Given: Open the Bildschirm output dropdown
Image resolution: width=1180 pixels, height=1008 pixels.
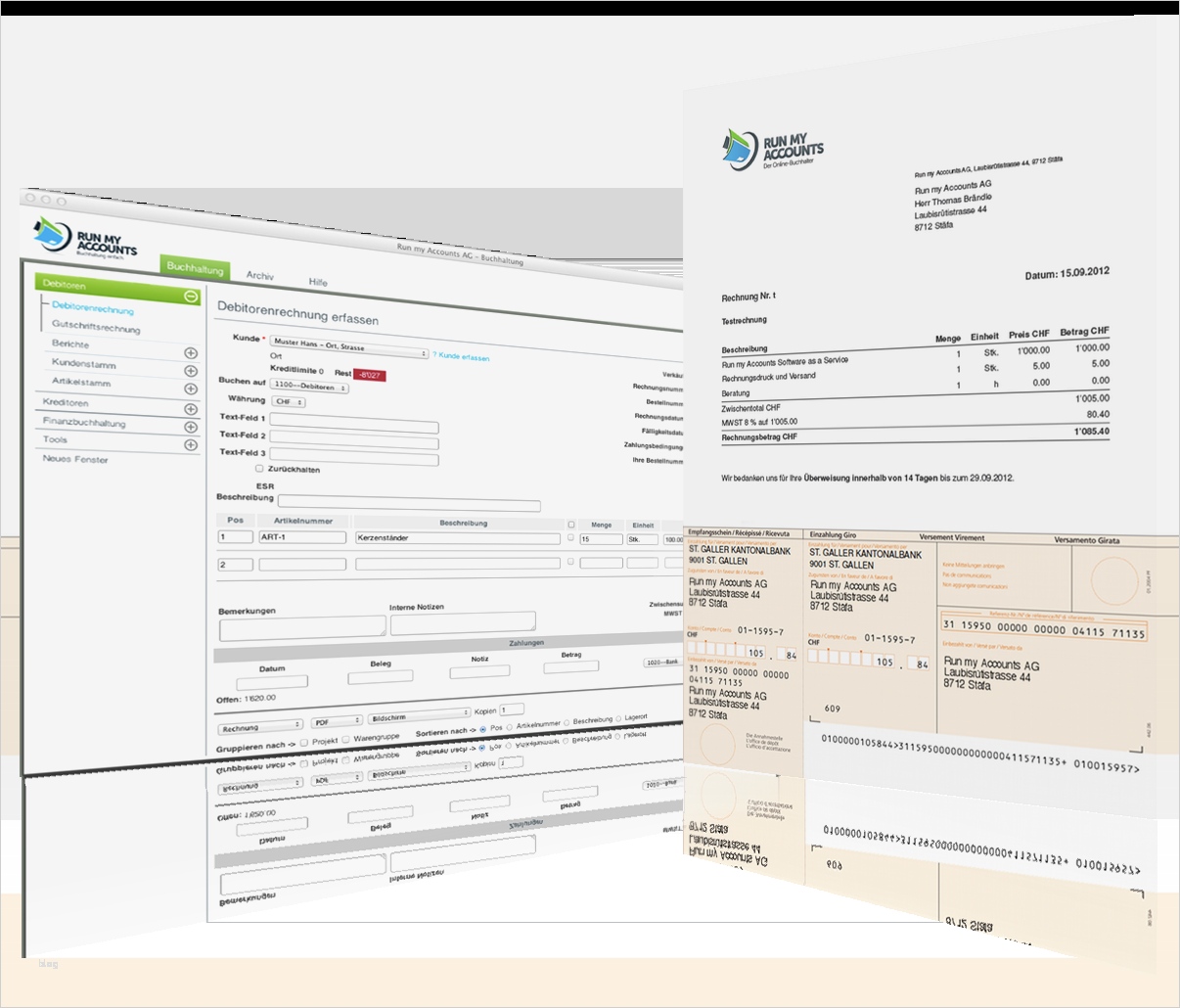Looking at the screenshot, I should [x=421, y=716].
